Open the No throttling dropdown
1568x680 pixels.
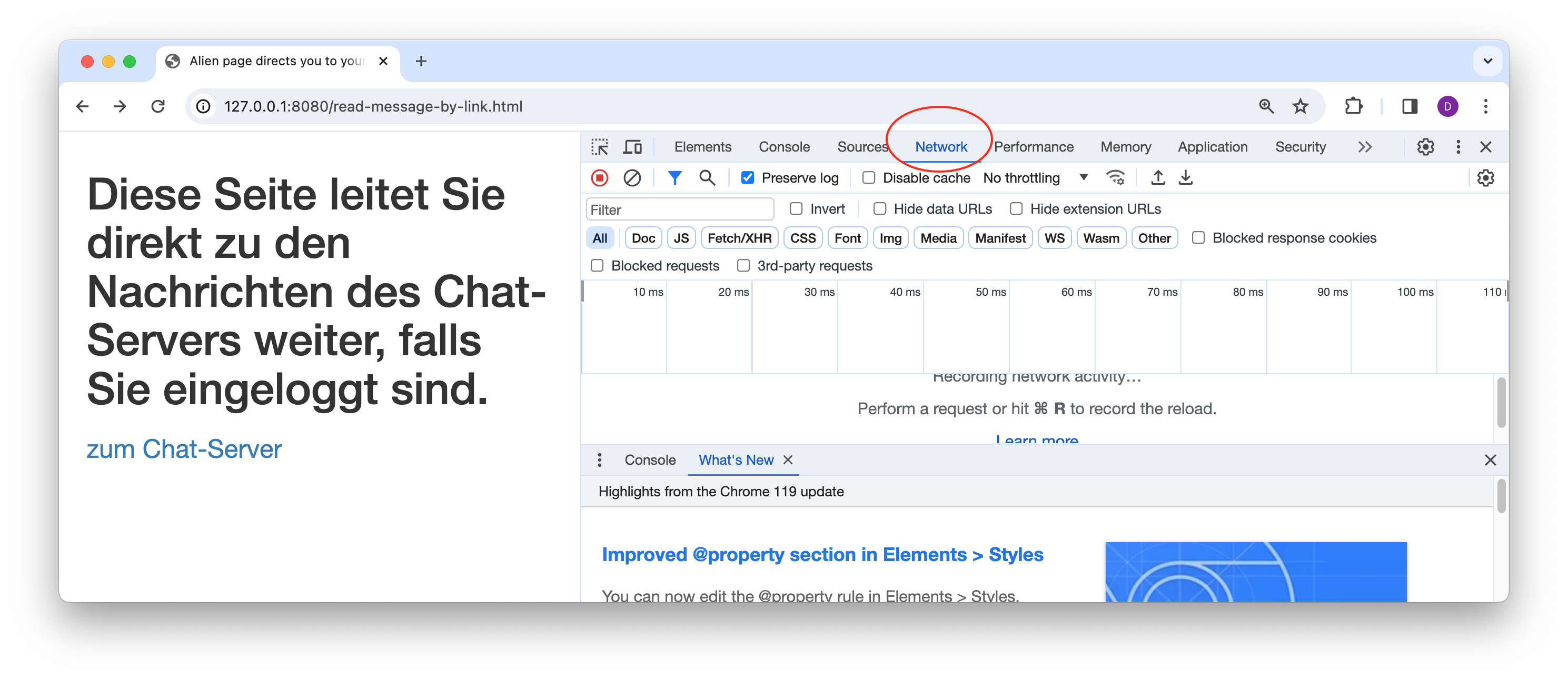coord(1035,178)
